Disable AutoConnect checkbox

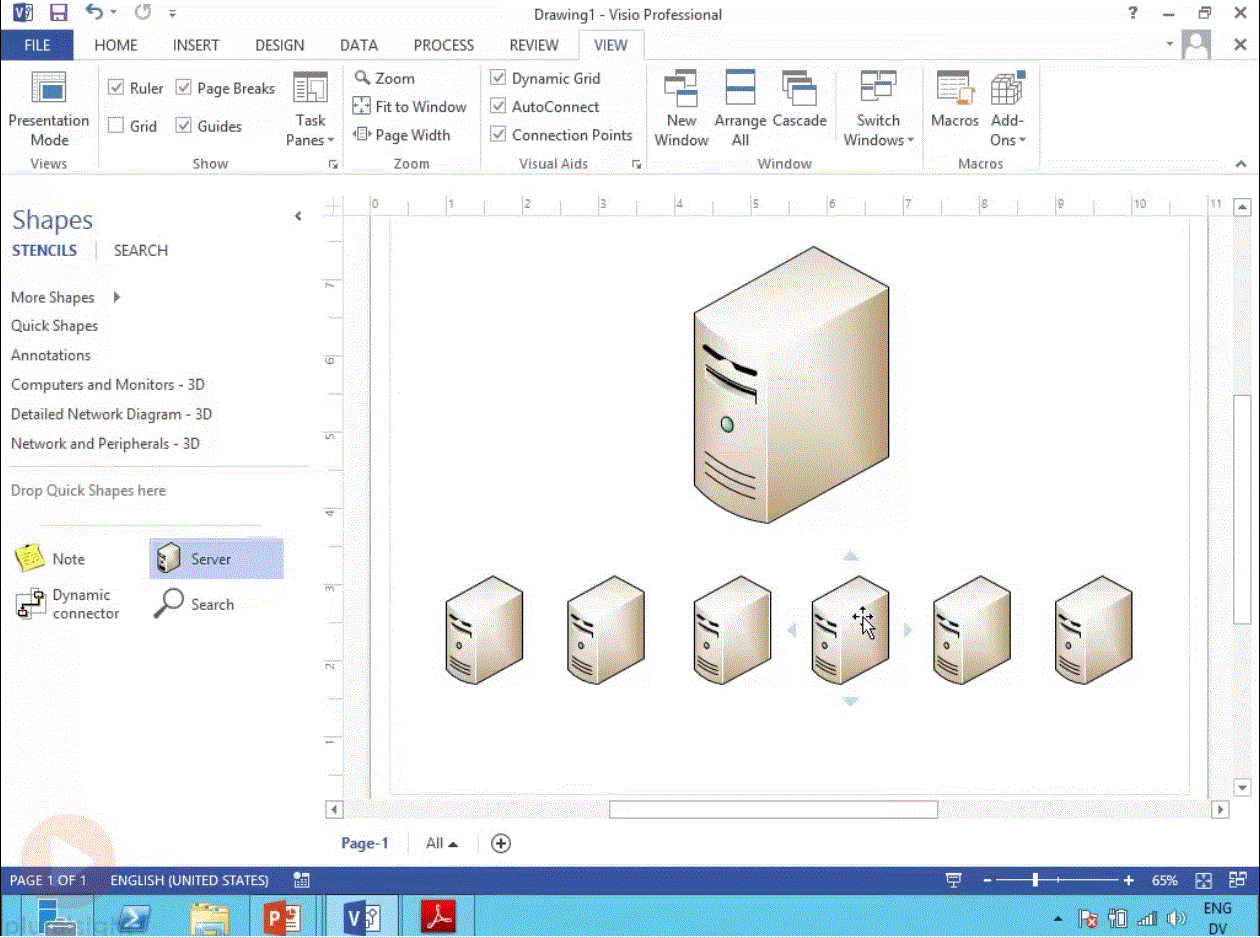(x=498, y=106)
